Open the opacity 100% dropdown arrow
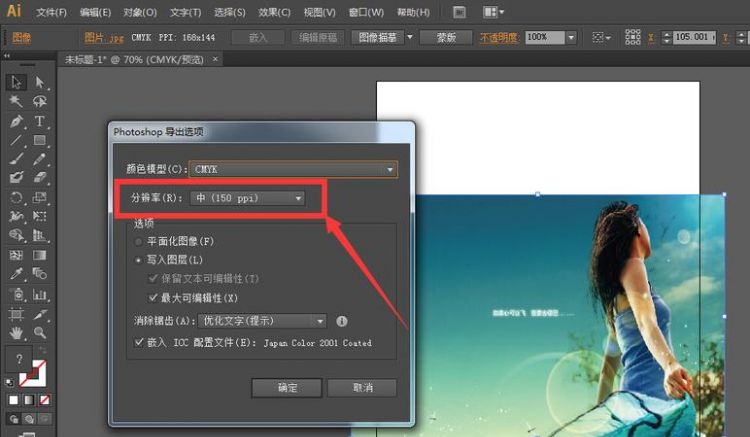Screen dimensions: 750x437 [x=571, y=37]
